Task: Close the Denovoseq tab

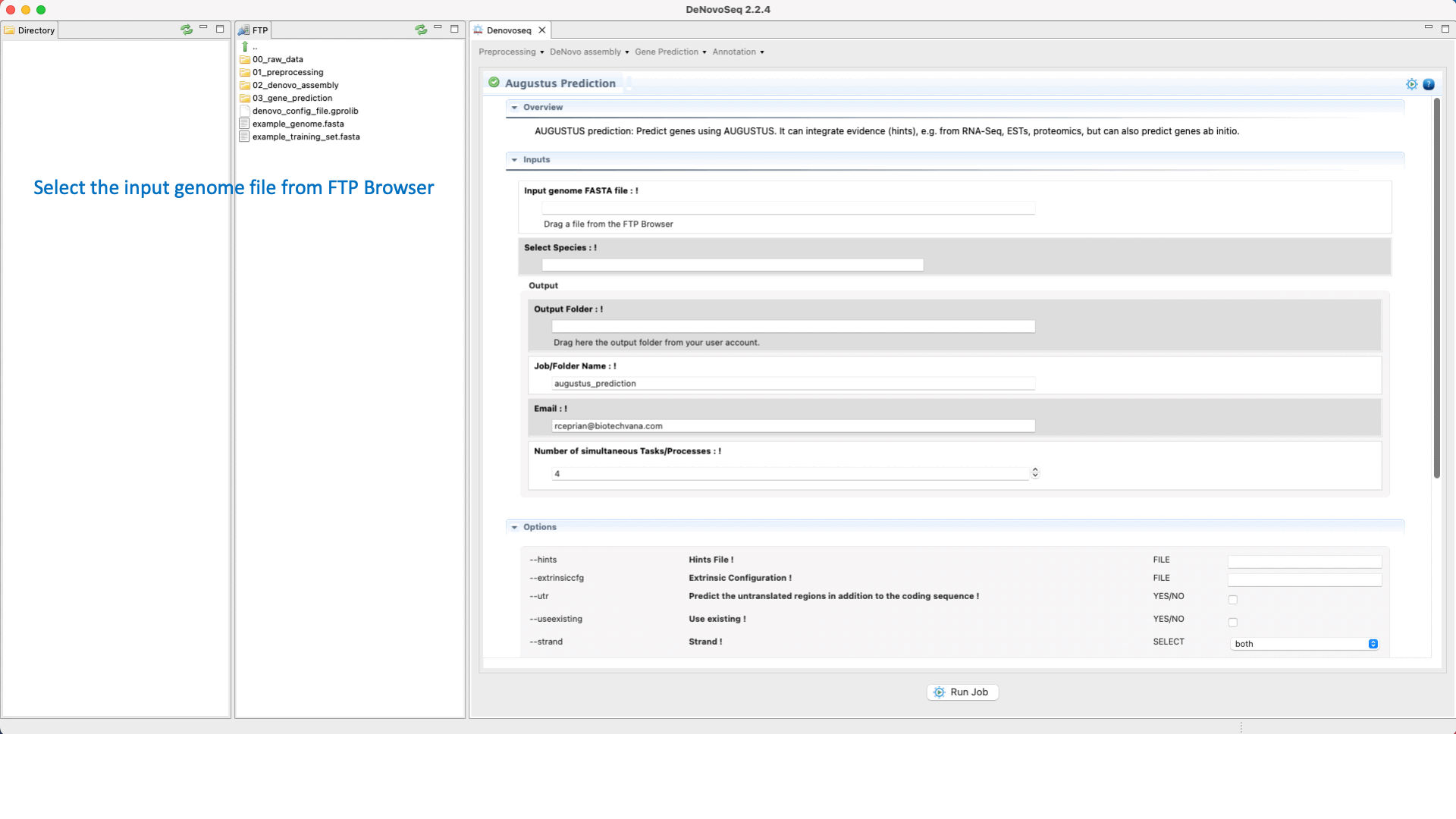Action: coord(542,30)
